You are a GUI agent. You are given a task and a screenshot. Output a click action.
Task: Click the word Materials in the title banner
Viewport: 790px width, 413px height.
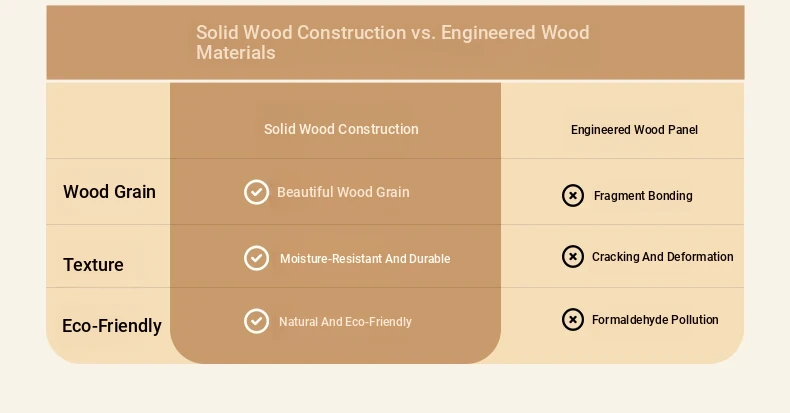click(x=236, y=52)
